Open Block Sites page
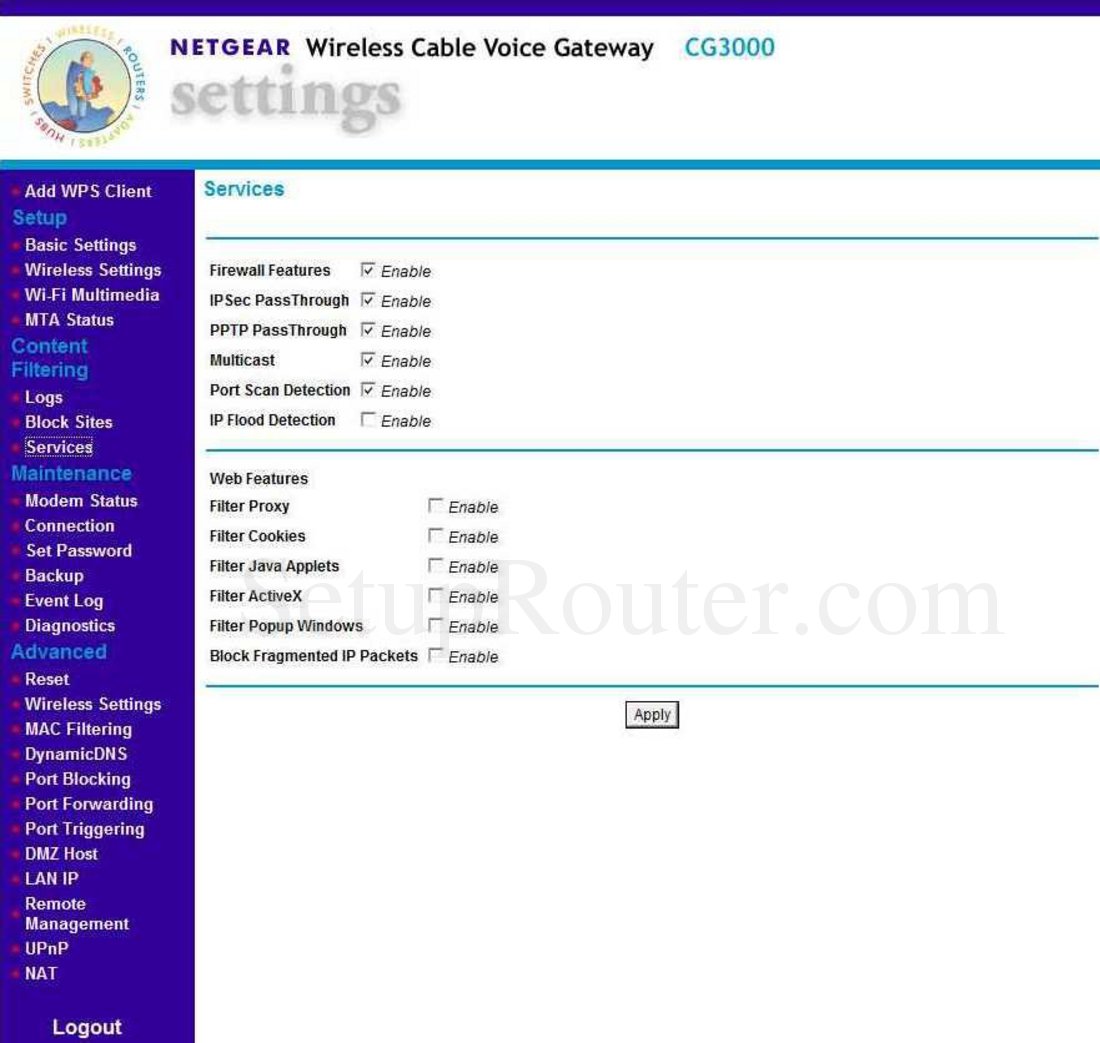 click(69, 422)
